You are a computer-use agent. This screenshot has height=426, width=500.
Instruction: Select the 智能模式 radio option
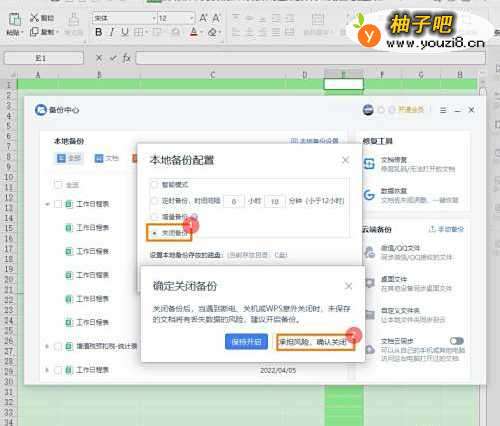tap(154, 184)
